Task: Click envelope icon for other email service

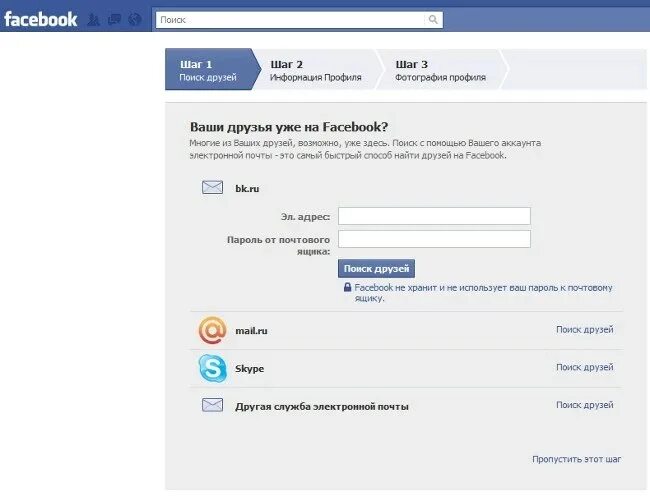Action: (212, 405)
